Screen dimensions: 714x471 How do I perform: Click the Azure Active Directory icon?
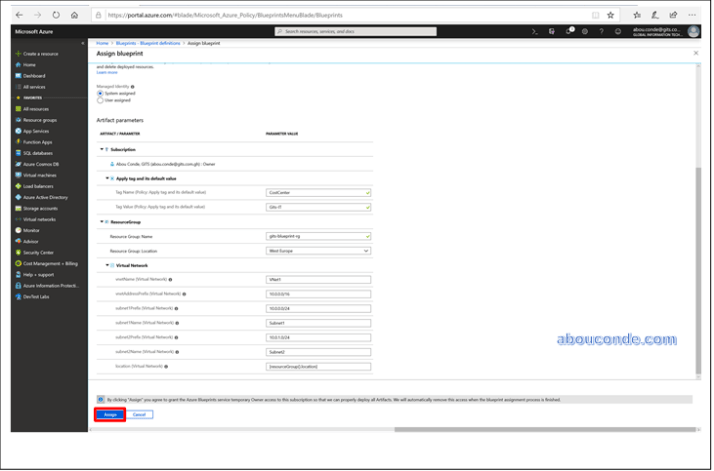pyautogui.click(x=18, y=197)
